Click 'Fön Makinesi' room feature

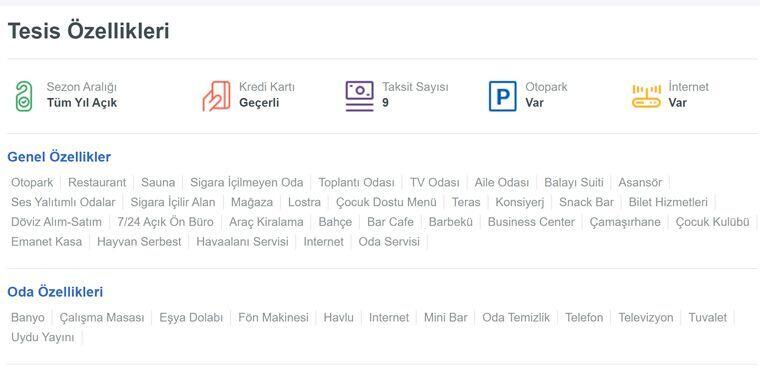(273, 318)
